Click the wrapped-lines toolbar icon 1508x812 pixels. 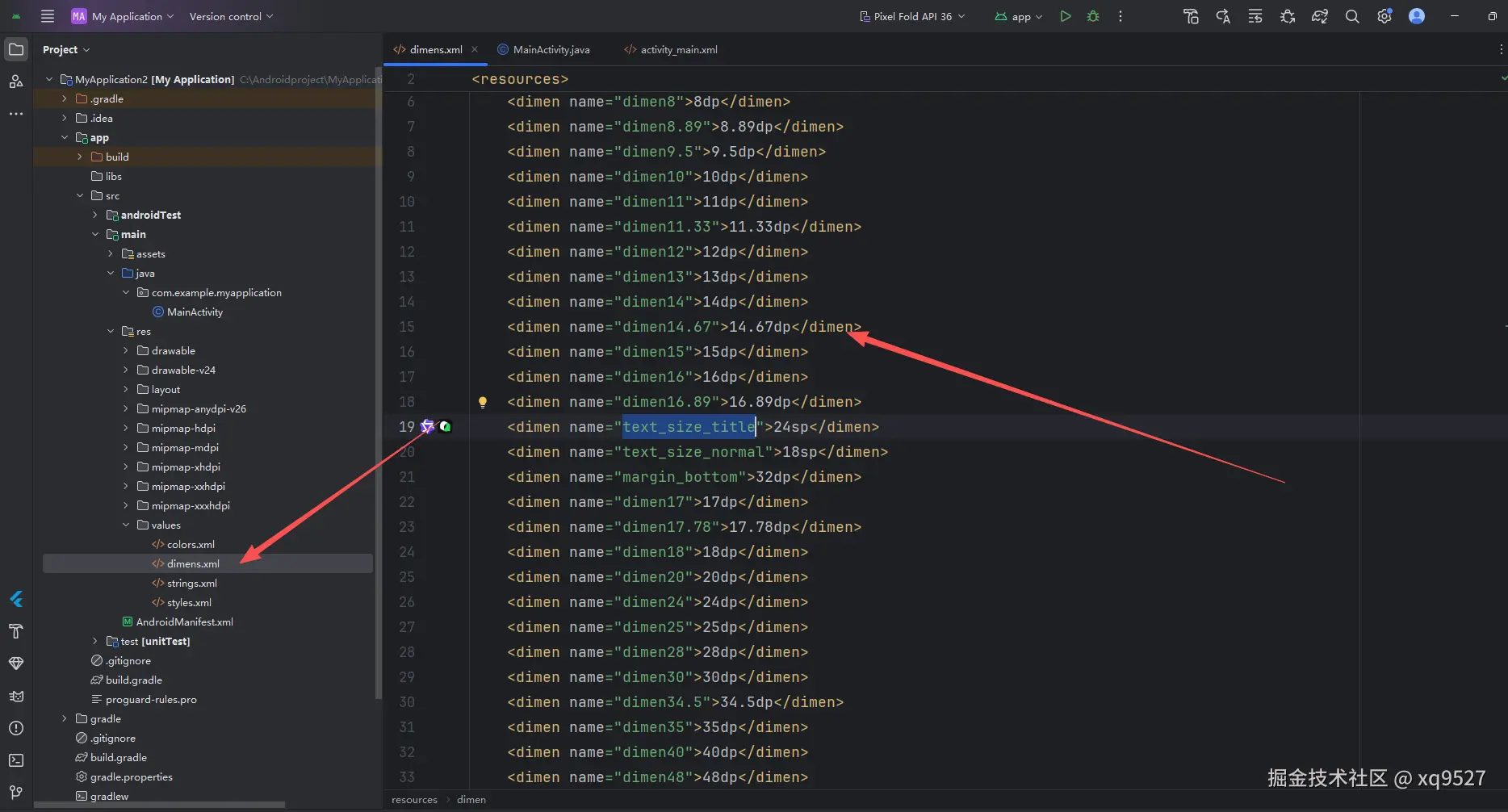(x=1255, y=16)
